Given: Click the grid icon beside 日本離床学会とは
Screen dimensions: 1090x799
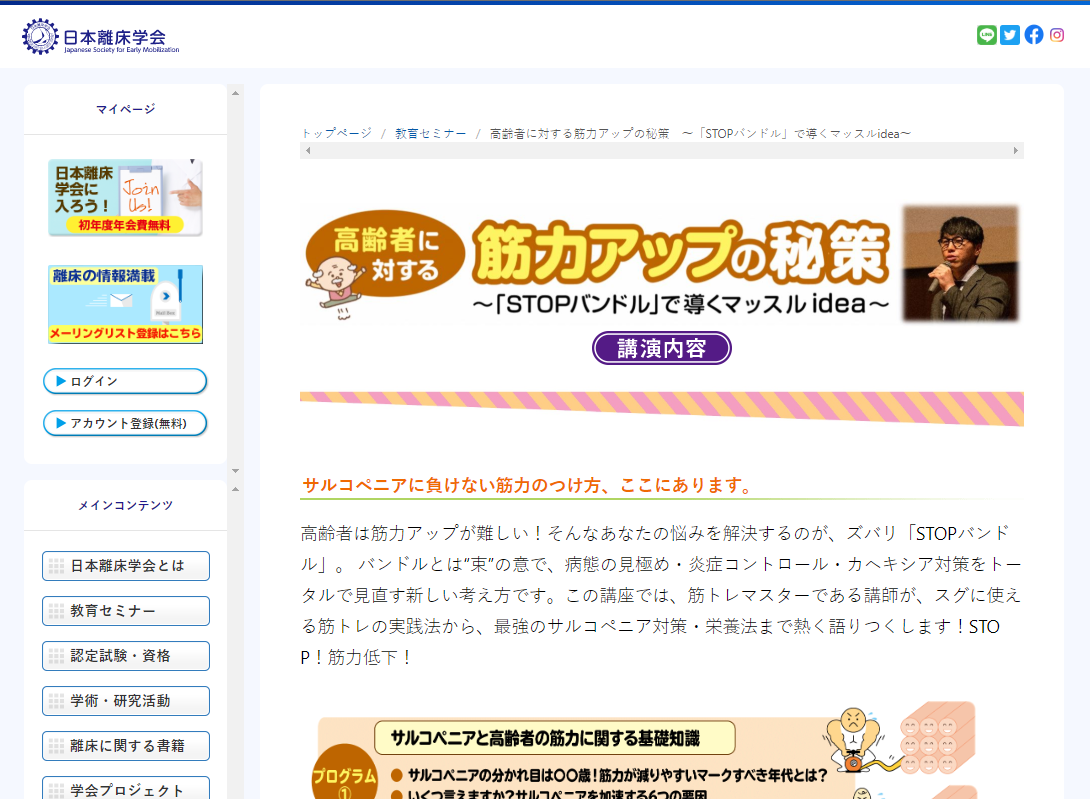Looking at the screenshot, I should (56, 566).
